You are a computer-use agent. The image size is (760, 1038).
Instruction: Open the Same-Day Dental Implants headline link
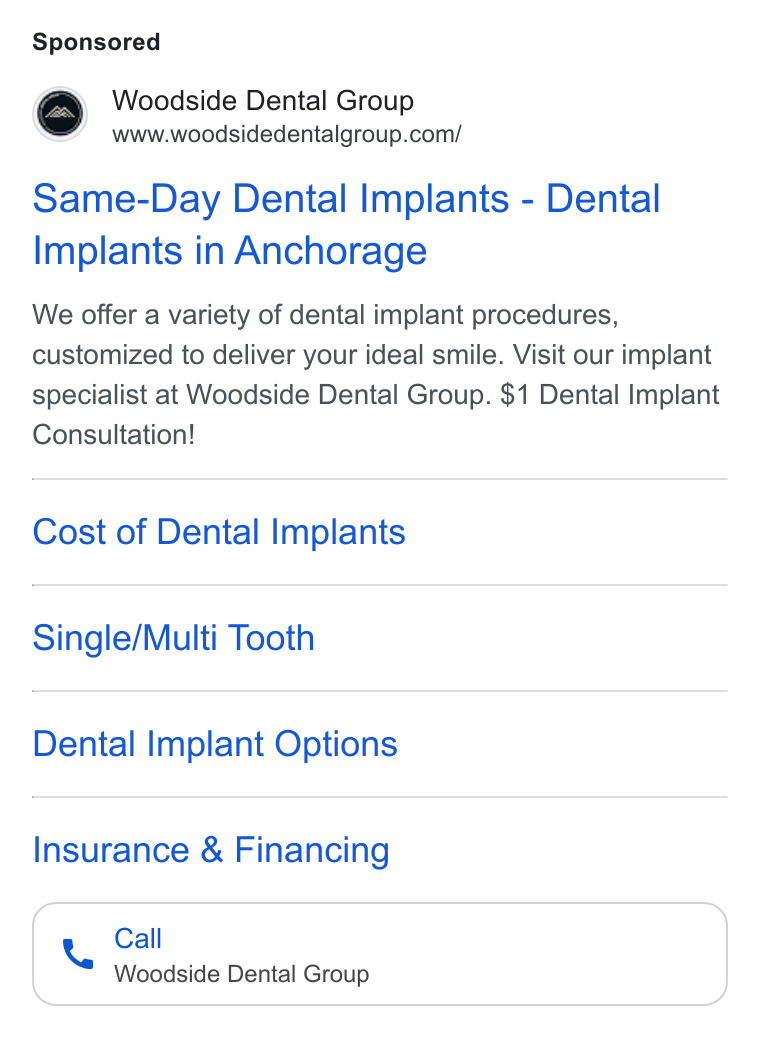tap(346, 224)
